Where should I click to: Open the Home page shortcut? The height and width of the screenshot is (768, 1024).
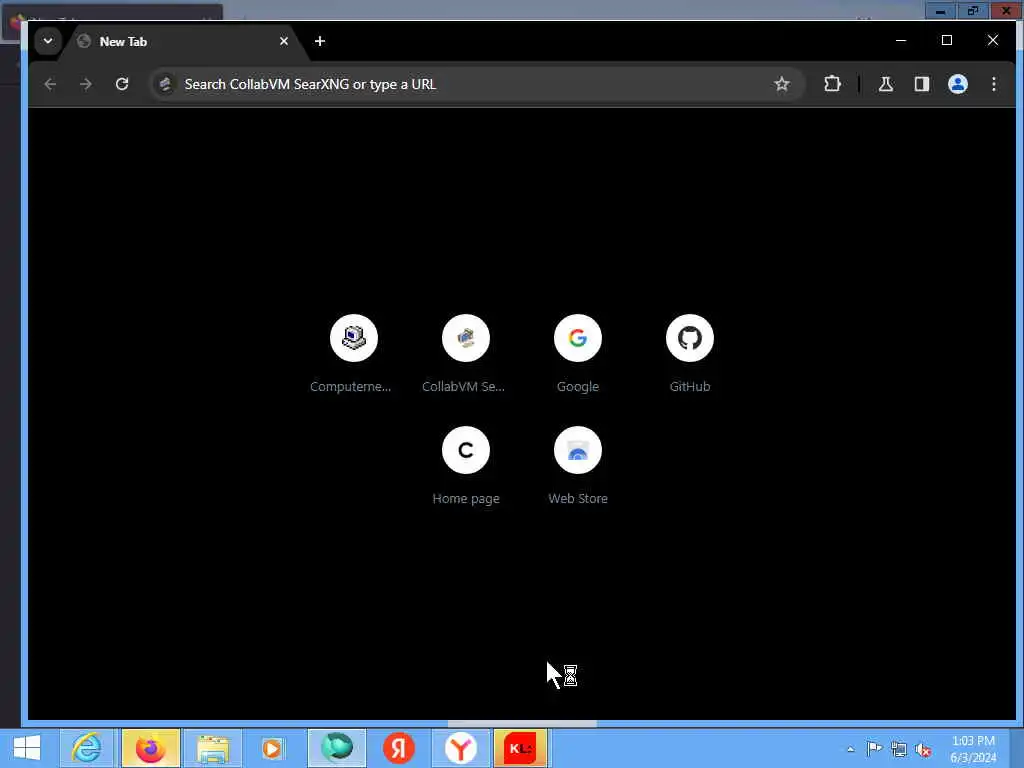[465, 466]
